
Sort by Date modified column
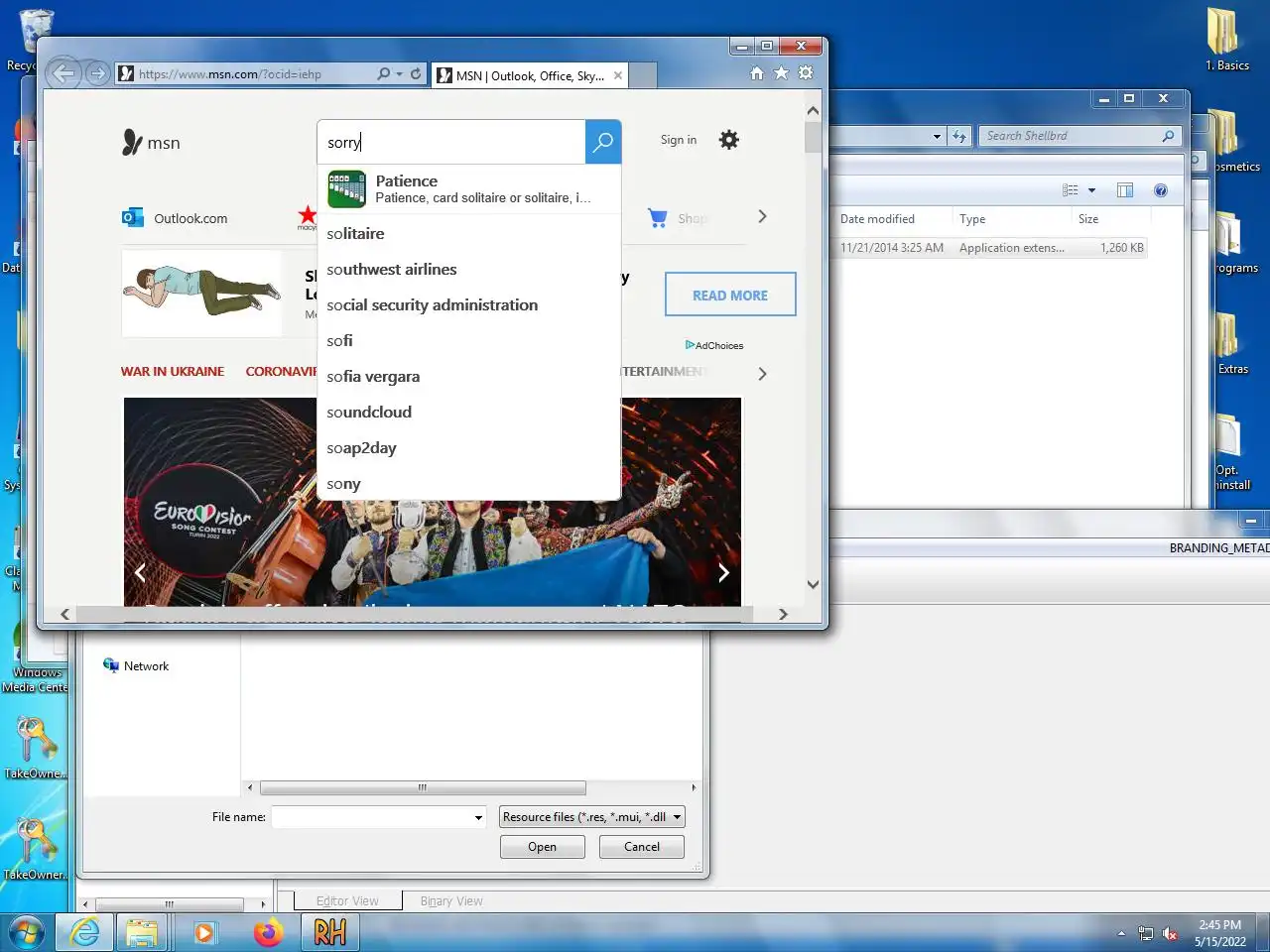click(877, 219)
